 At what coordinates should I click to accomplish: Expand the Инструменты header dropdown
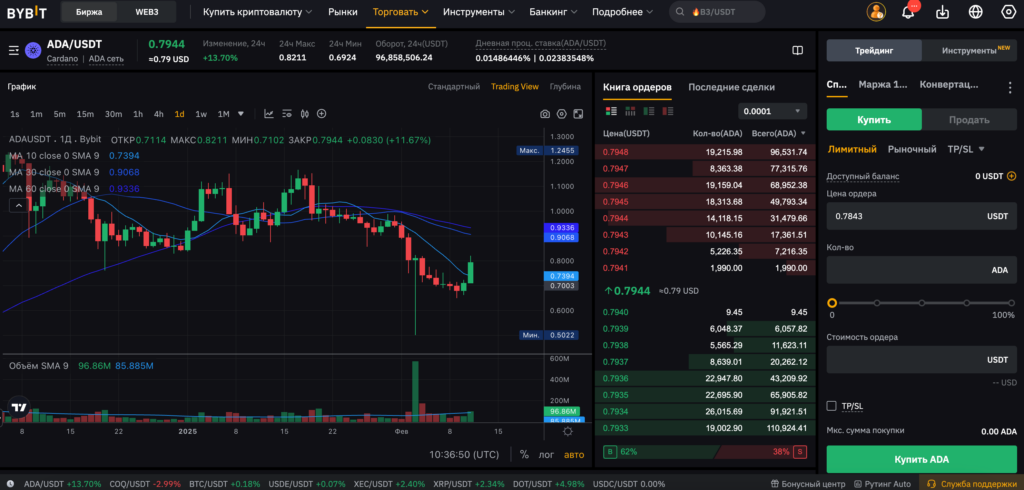click(x=479, y=12)
